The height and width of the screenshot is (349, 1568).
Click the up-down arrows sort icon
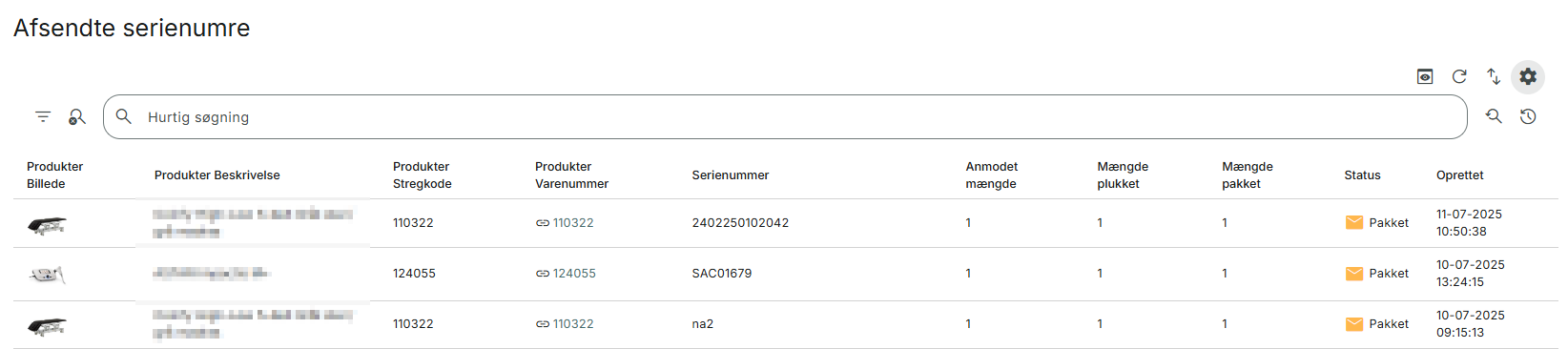click(x=1494, y=76)
